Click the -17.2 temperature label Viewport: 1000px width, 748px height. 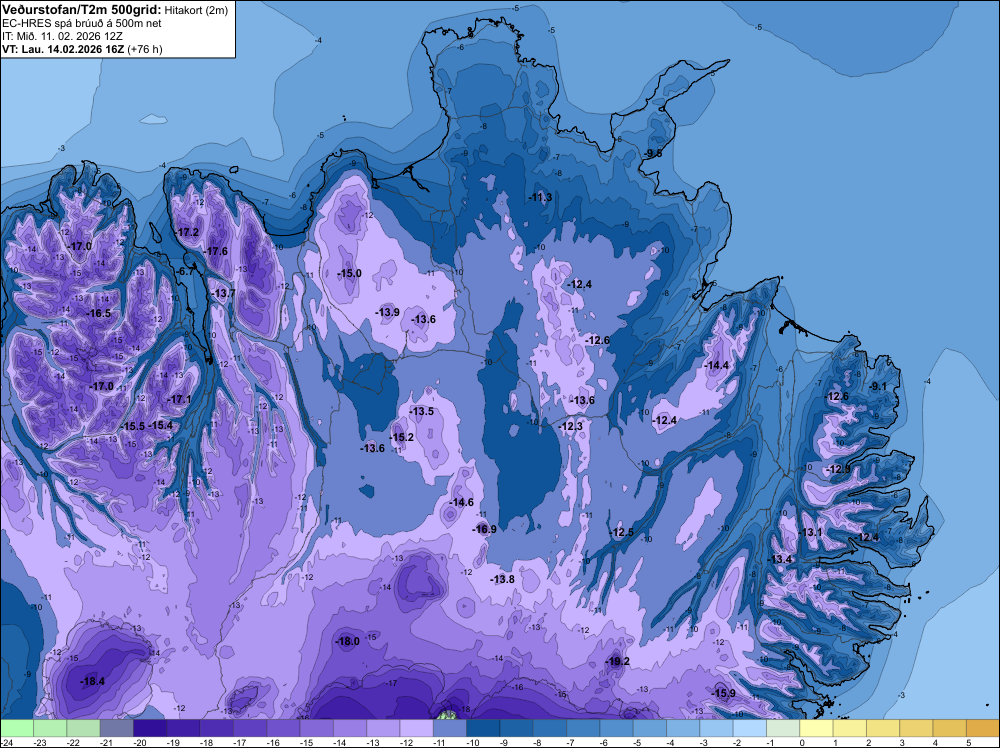click(188, 232)
